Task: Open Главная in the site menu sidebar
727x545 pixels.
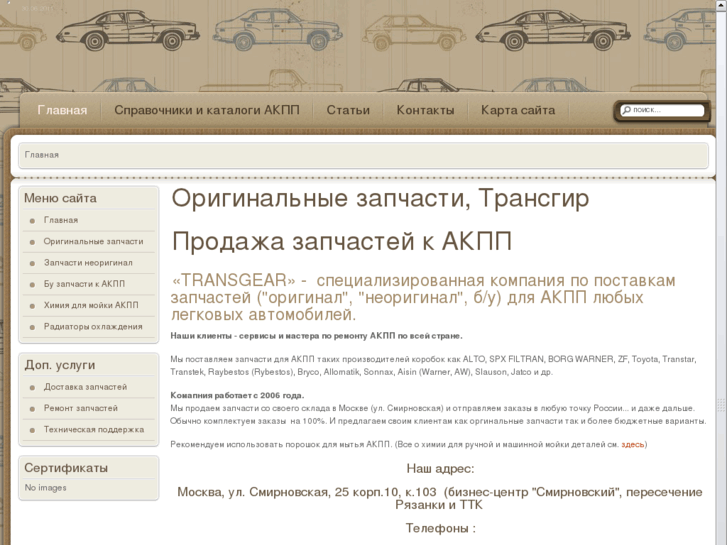Action: (x=61, y=220)
